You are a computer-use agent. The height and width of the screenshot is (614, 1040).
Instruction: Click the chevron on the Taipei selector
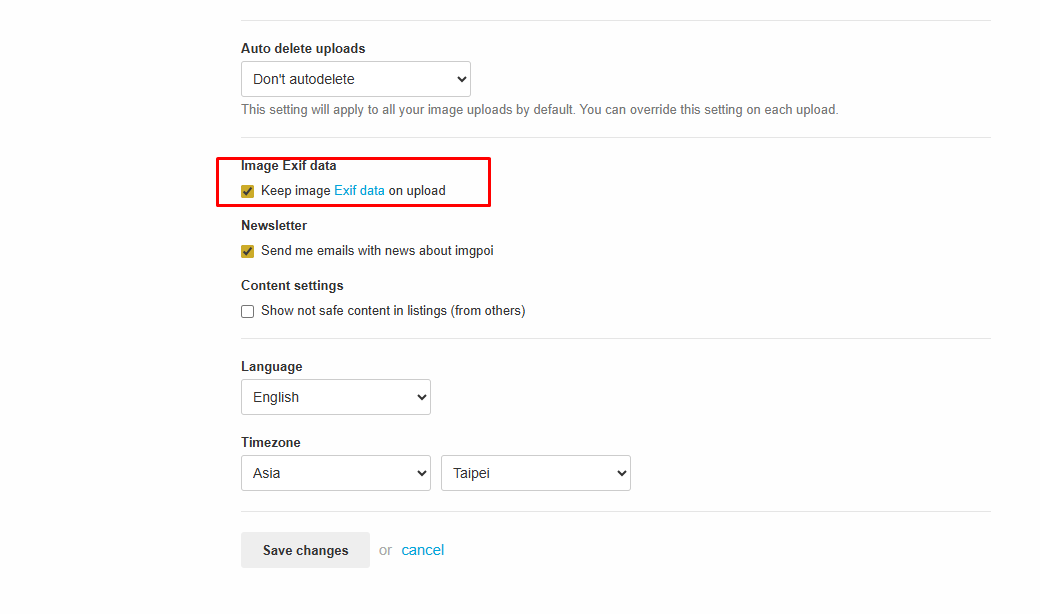620,473
